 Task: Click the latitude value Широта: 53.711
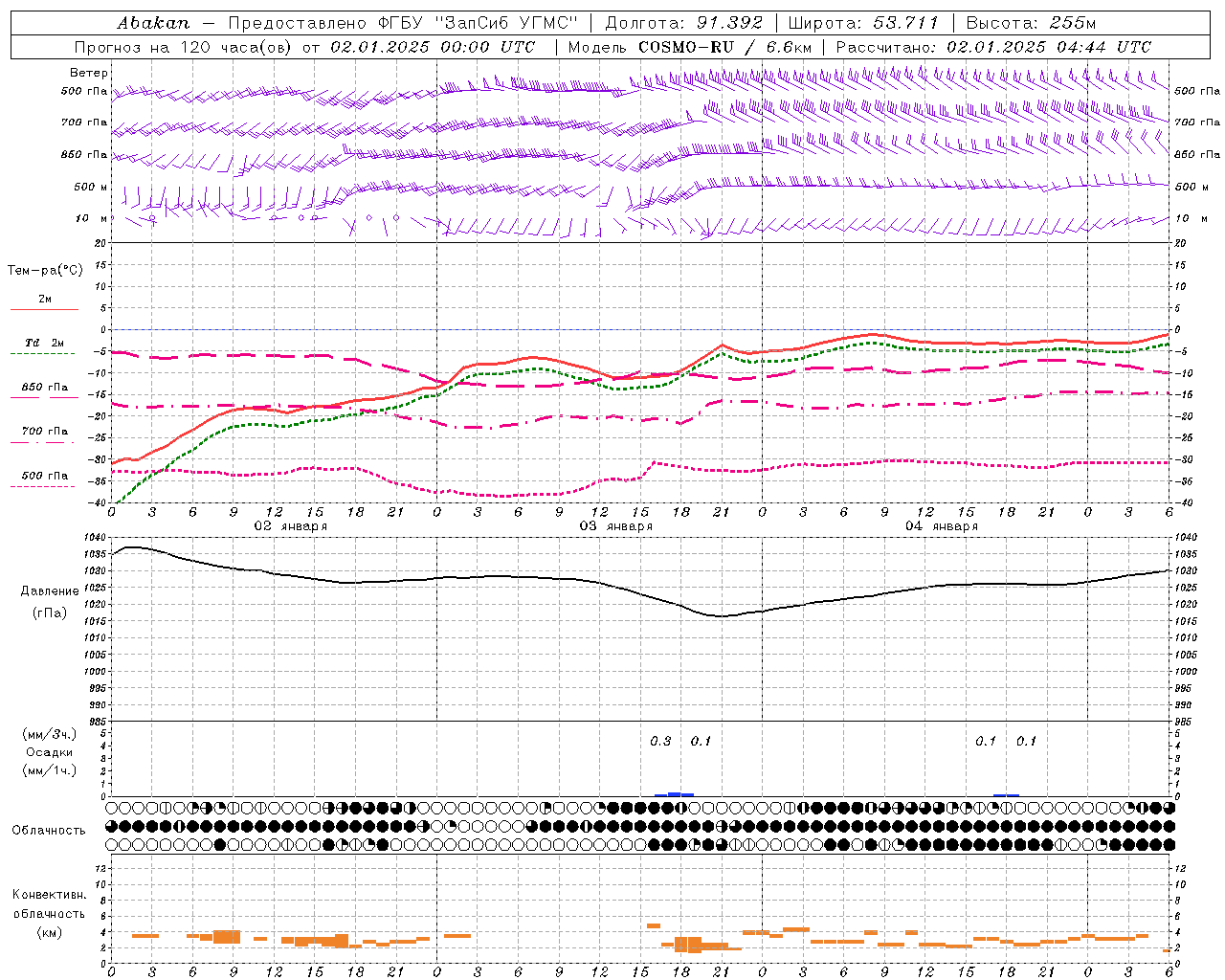tap(864, 23)
